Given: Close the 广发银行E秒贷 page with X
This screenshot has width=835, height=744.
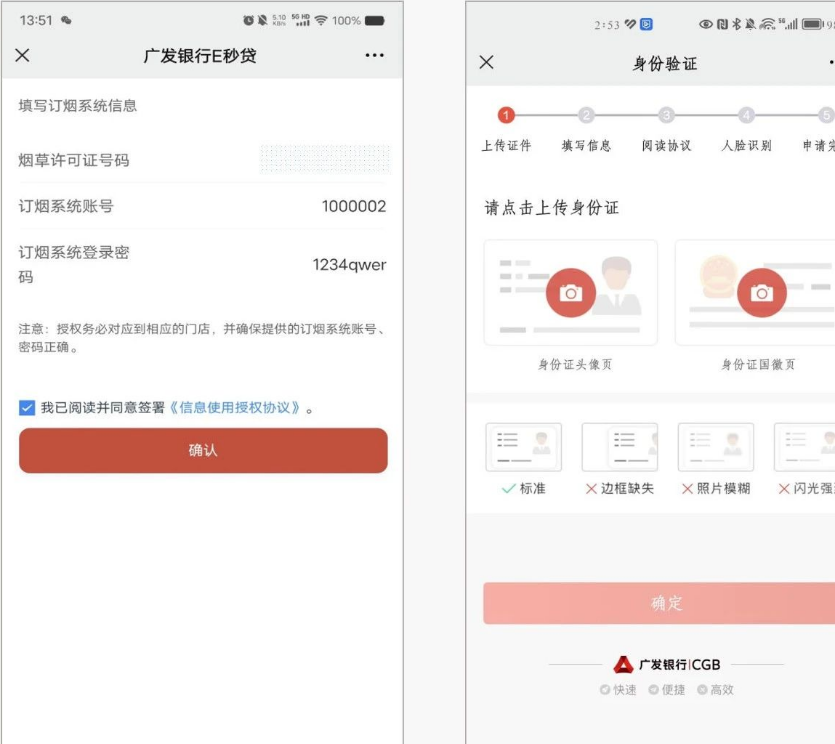Looking at the screenshot, I should (x=22, y=56).
